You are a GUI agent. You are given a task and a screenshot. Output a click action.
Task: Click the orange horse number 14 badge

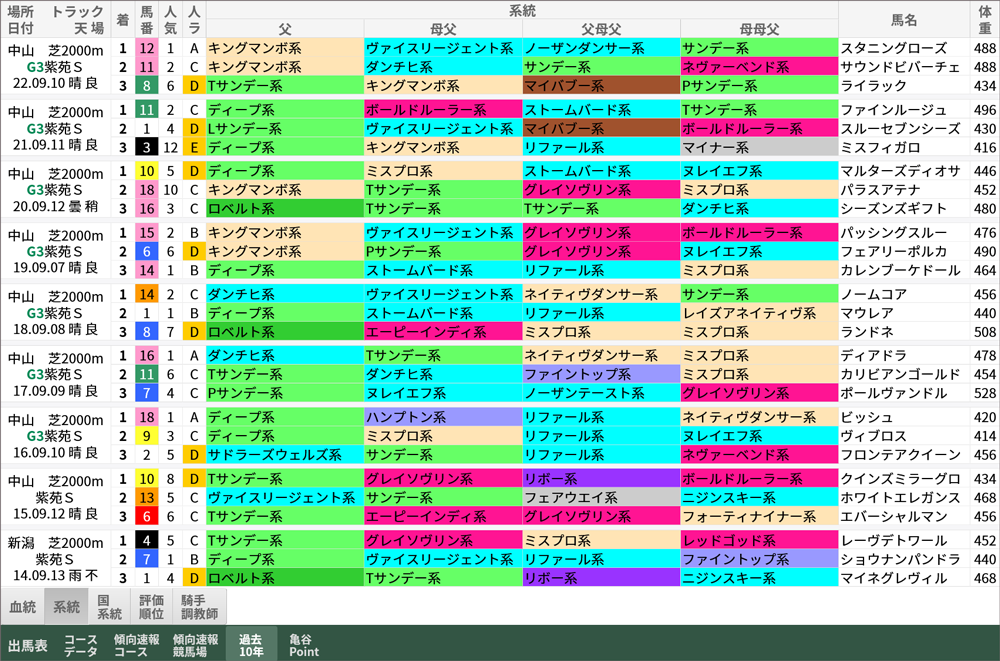tap(147, 294)
